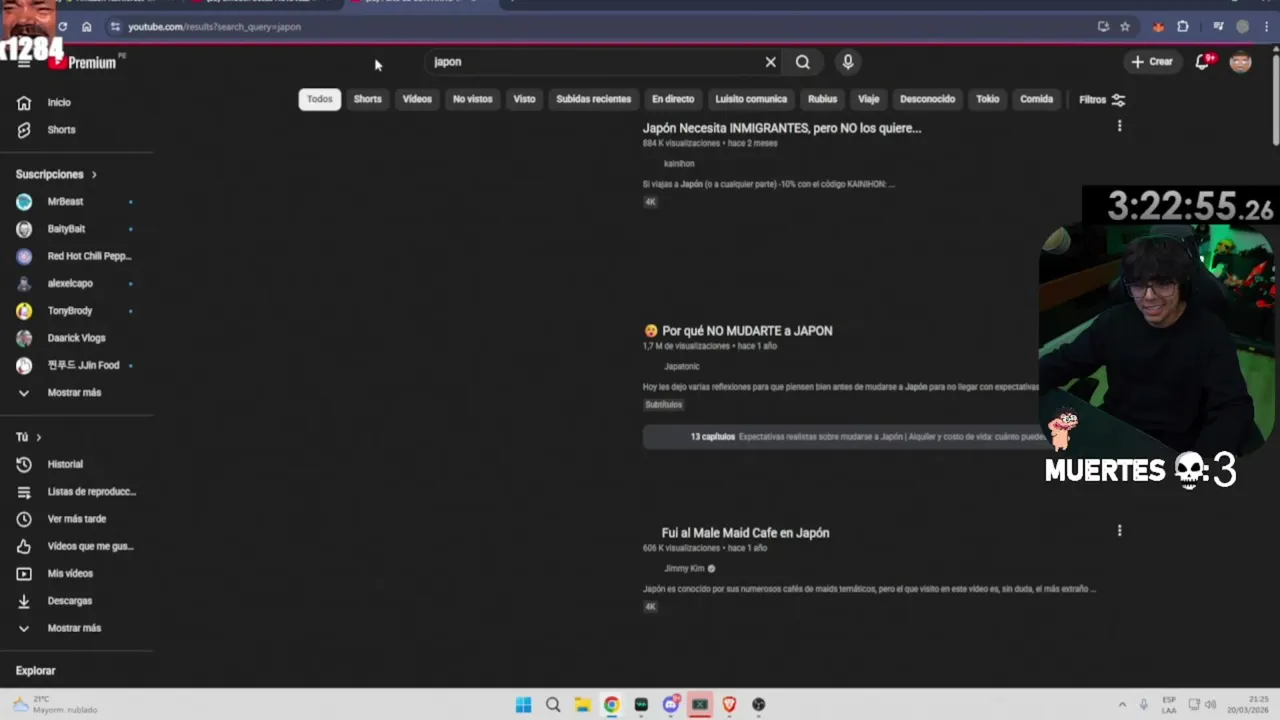Open Ver más tarde
This screenshot has width=1280, height=720.
click(78, 519)
